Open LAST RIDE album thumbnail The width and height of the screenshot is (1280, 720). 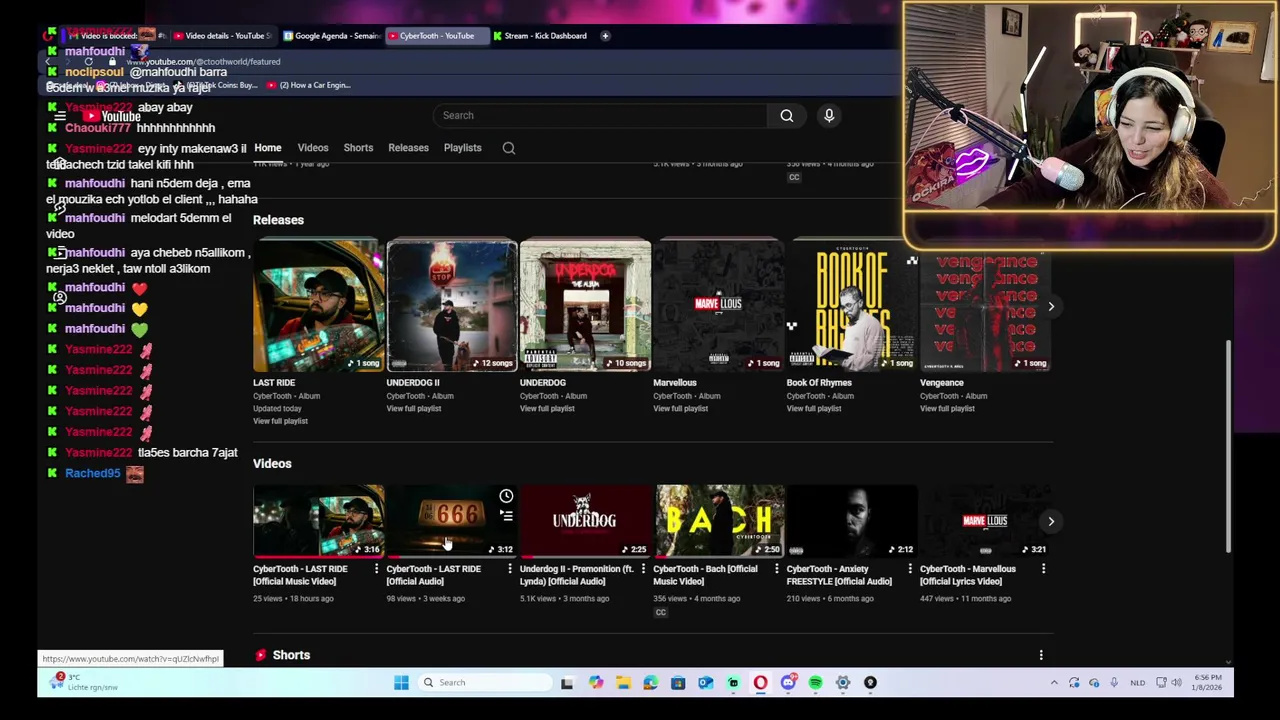tap(318, 306)
